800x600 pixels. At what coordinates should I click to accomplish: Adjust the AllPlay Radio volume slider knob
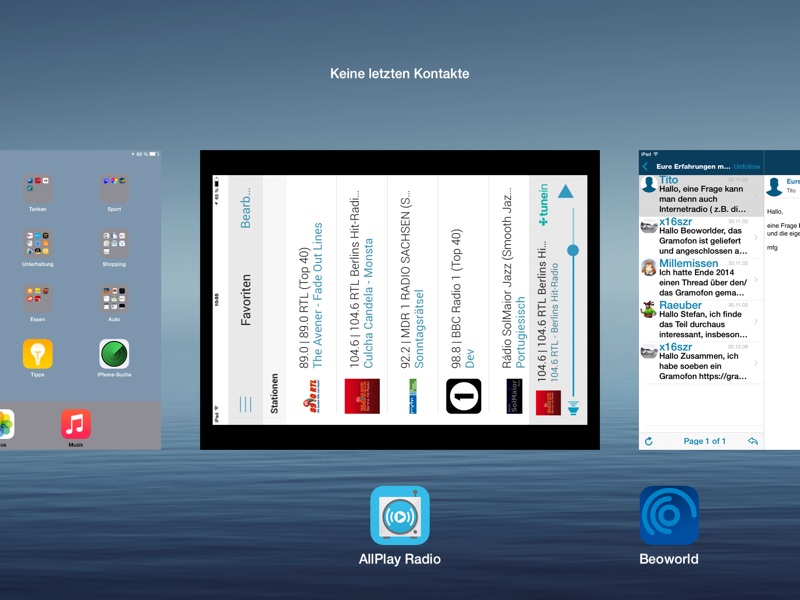(573, 250)
